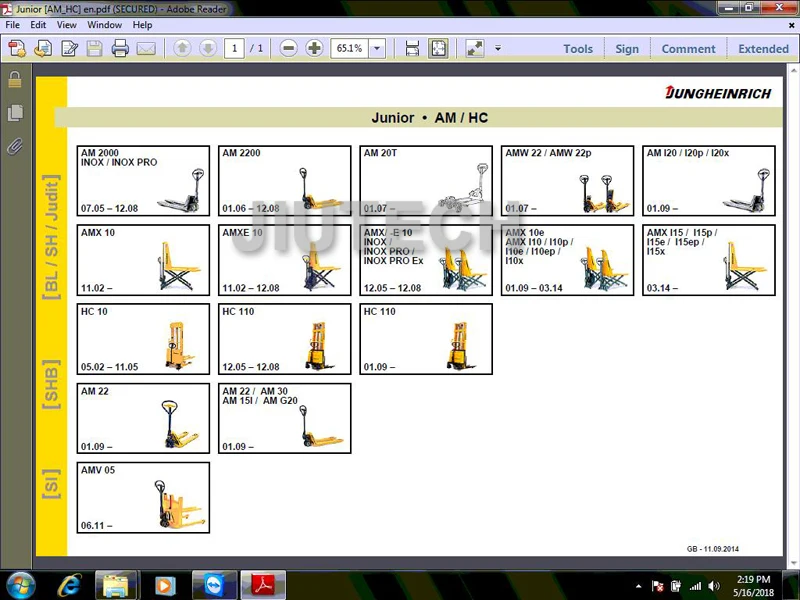
Task: Close the document with the X below title bar
Action: (791, 24)
